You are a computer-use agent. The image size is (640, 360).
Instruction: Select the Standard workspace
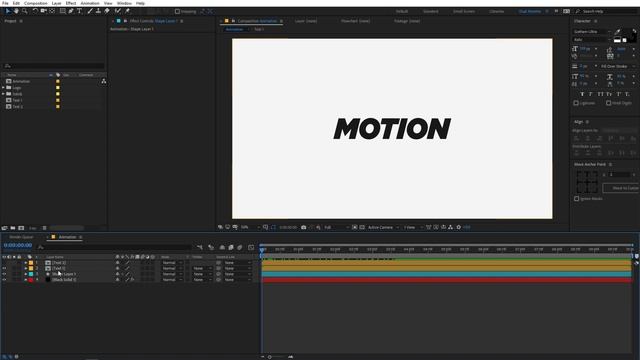(430, 11)
